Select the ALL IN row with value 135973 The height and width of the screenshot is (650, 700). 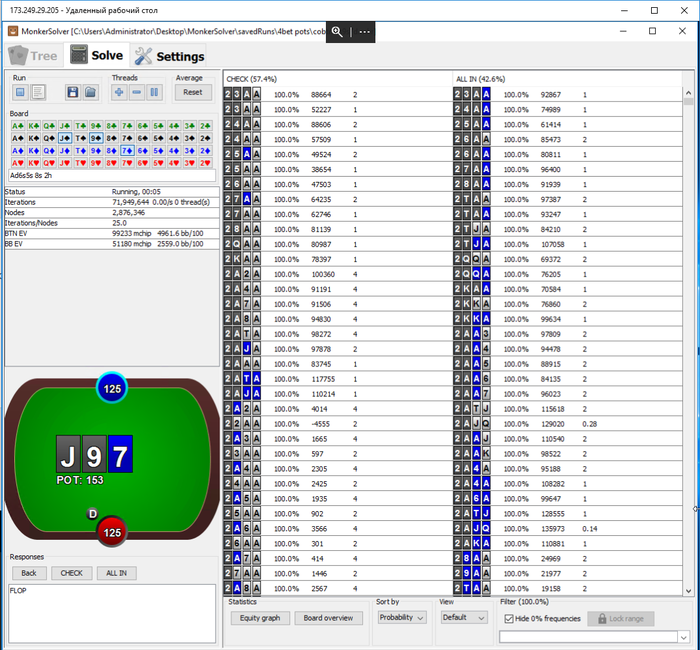coord(568,529)
